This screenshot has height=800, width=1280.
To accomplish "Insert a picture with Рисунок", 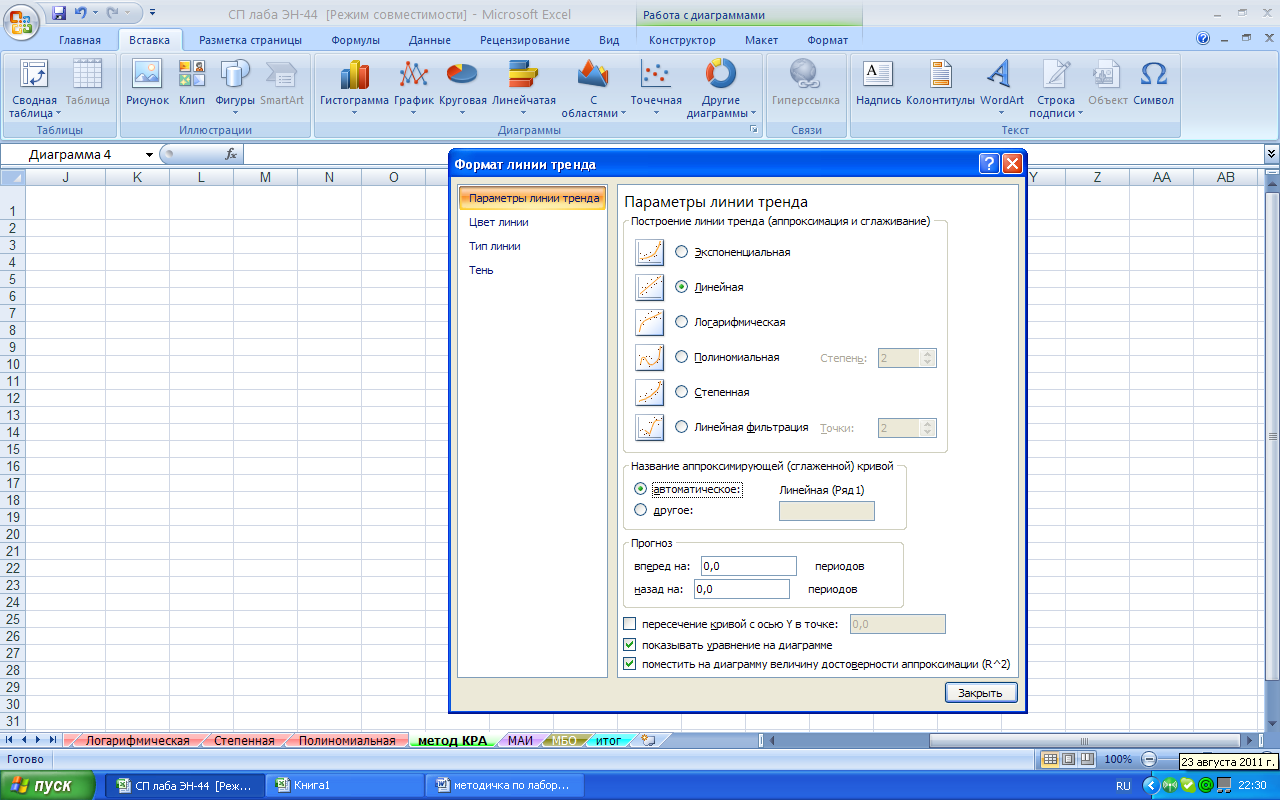I will pos(147,83).
